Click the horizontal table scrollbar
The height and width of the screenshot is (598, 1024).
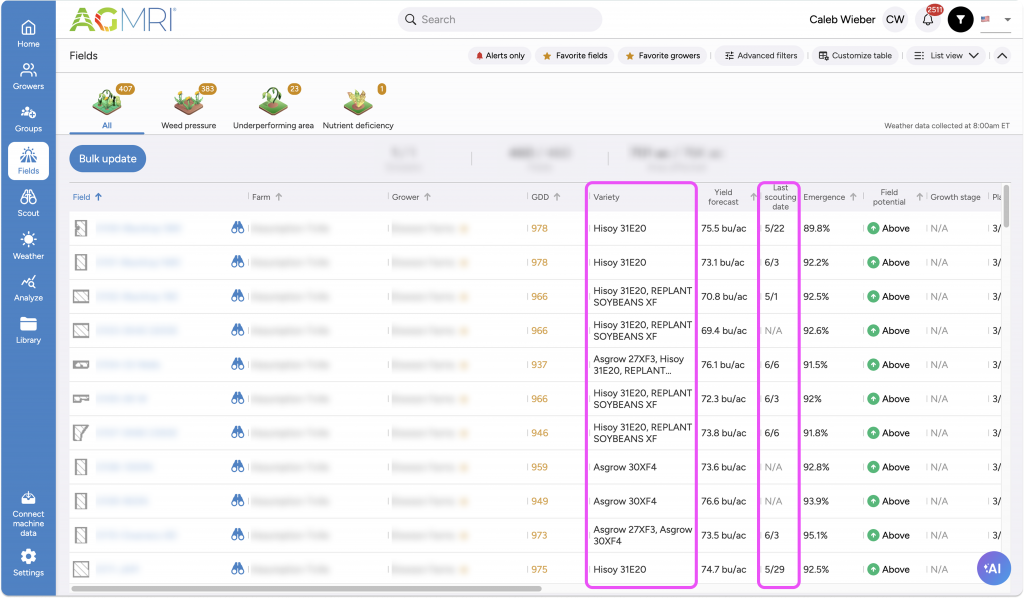[306, 588]
